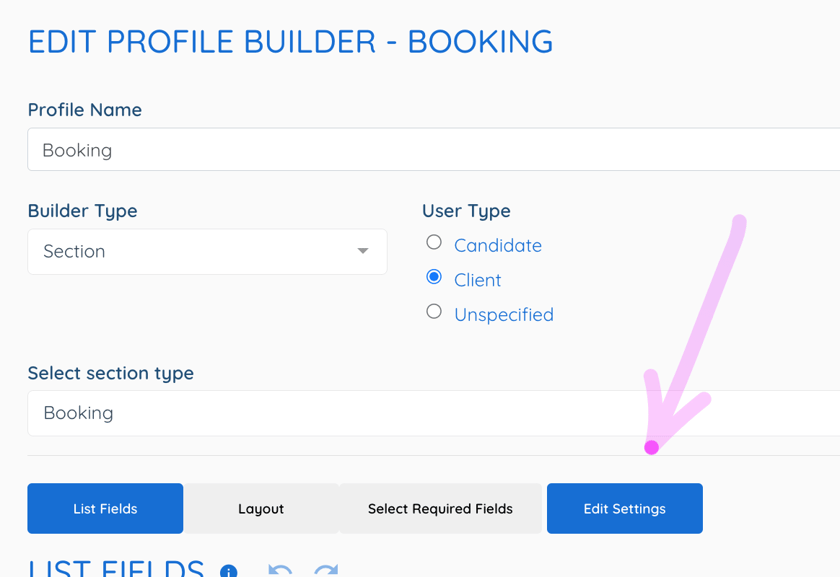Switch to the Layout tab
This screenshot has width=840, height=577.
(x=261, y=508)
